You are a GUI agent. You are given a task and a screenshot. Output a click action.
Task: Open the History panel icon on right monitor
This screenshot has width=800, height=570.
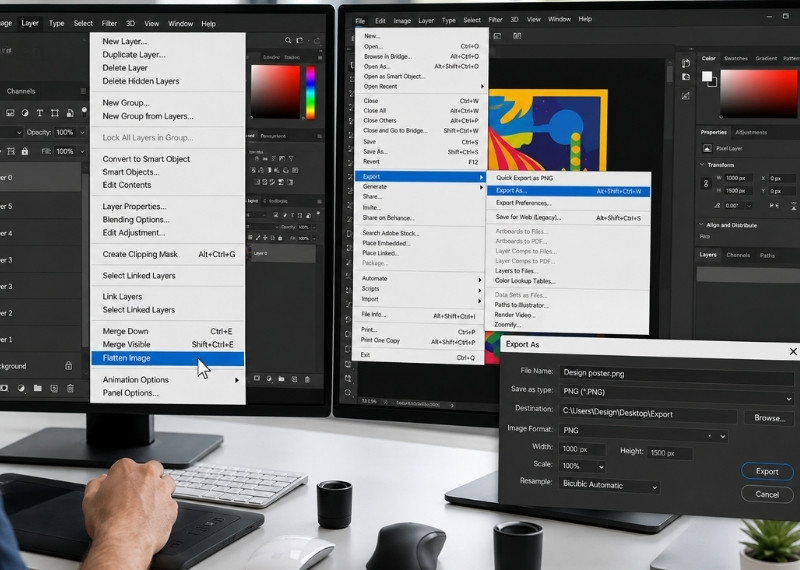[x=686, y=63]
